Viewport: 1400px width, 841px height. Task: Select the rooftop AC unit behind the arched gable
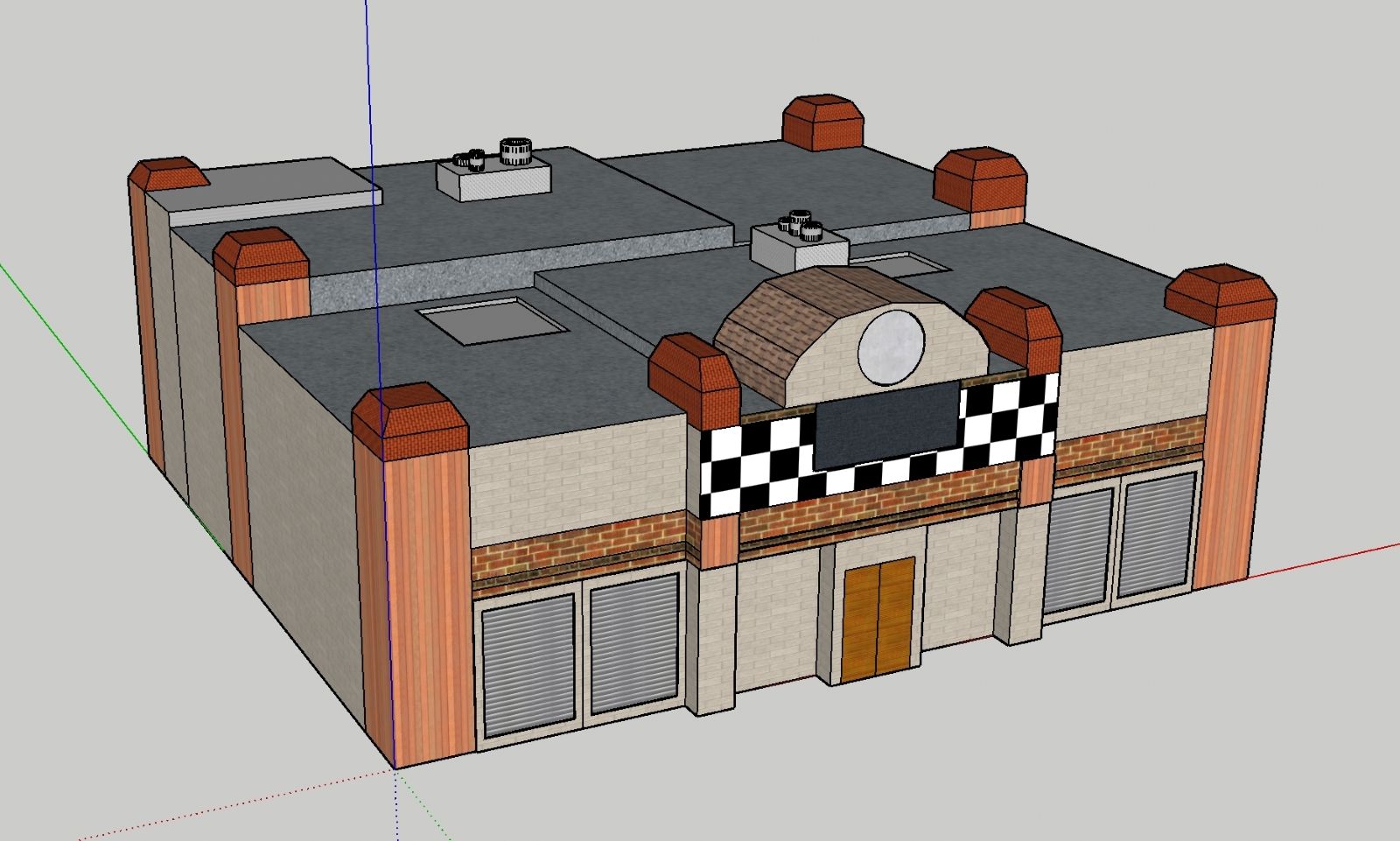800,241
